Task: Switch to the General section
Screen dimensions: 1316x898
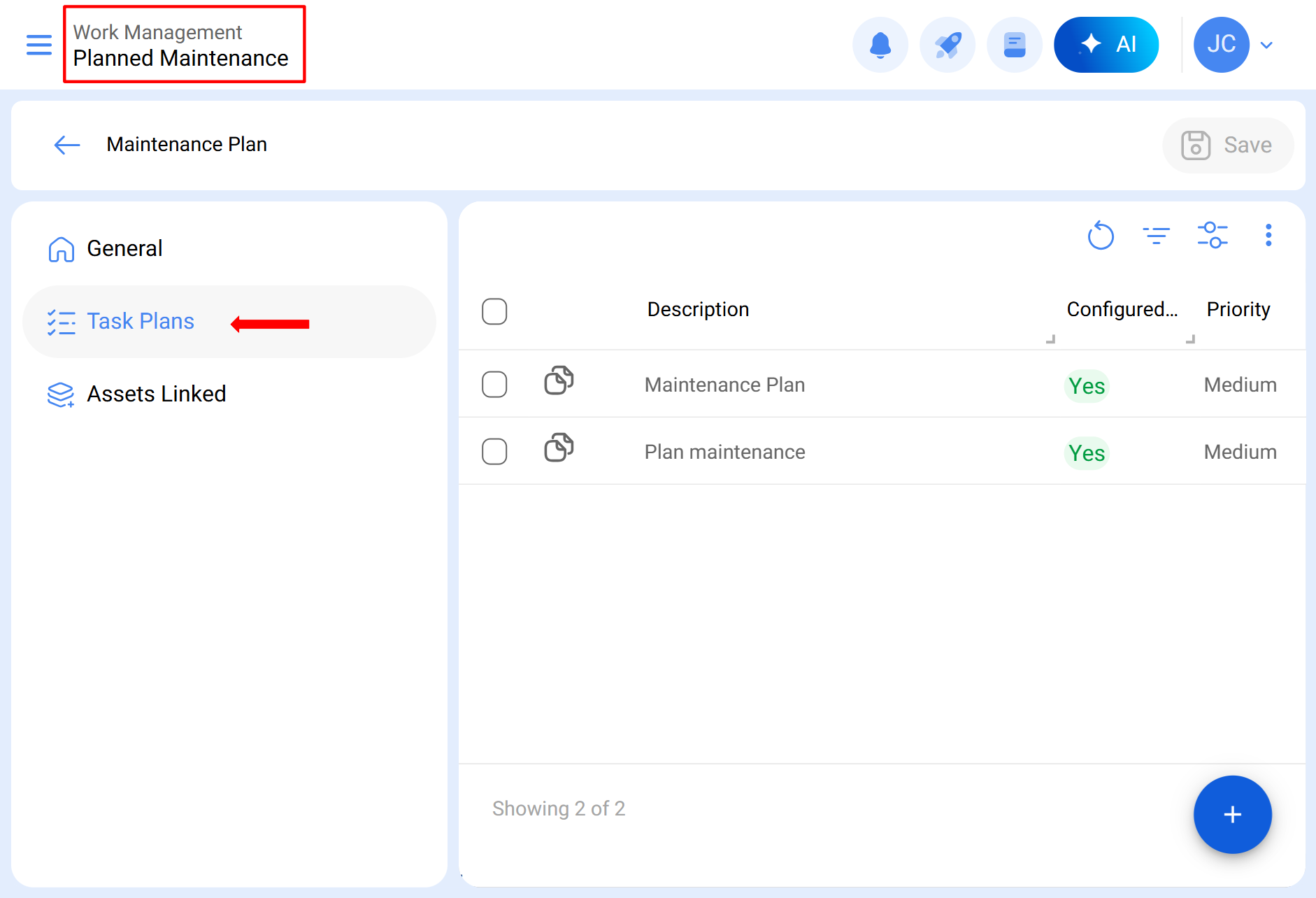Action: point(124,248)
